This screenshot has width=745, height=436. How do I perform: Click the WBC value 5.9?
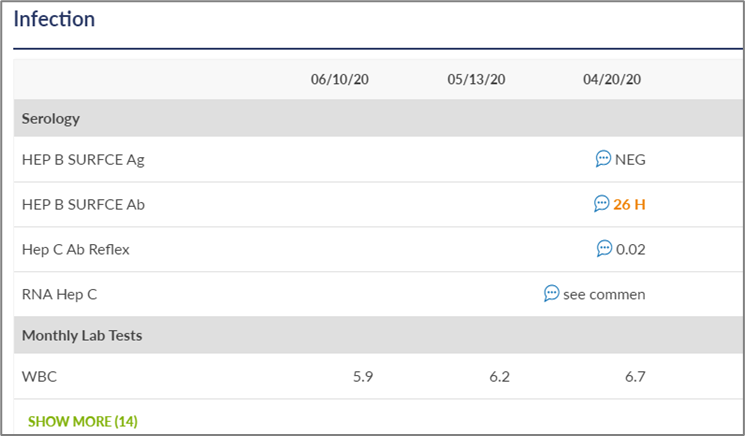pyautogui.click(x=363, y=377)
